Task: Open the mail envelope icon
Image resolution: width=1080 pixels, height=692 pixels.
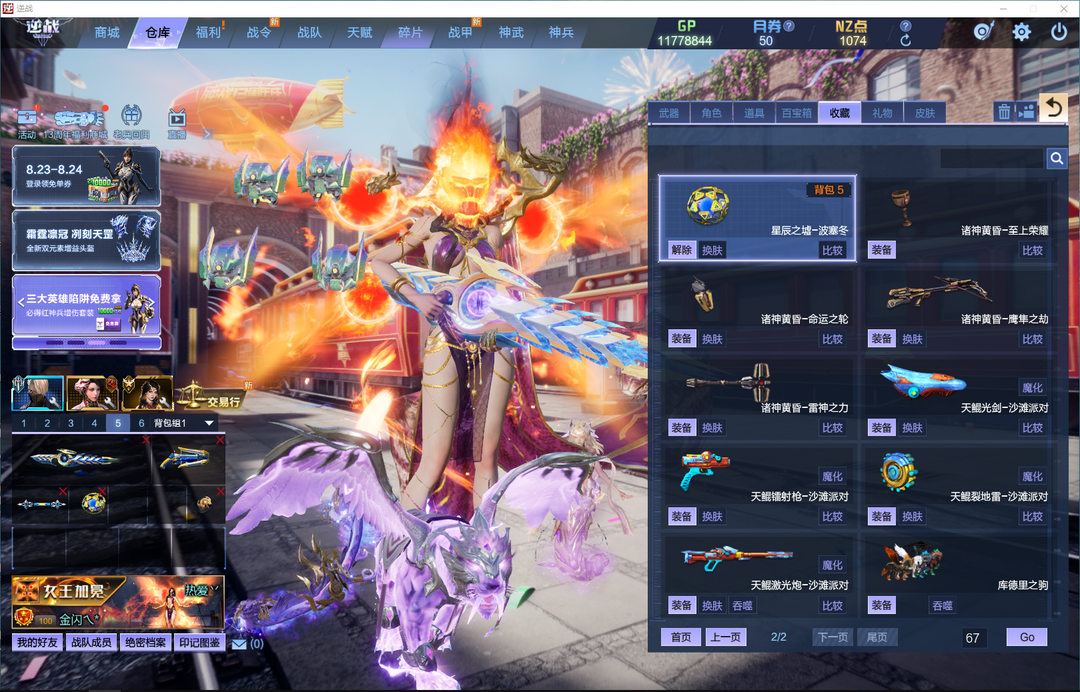Action: click(x=238, y=644)
